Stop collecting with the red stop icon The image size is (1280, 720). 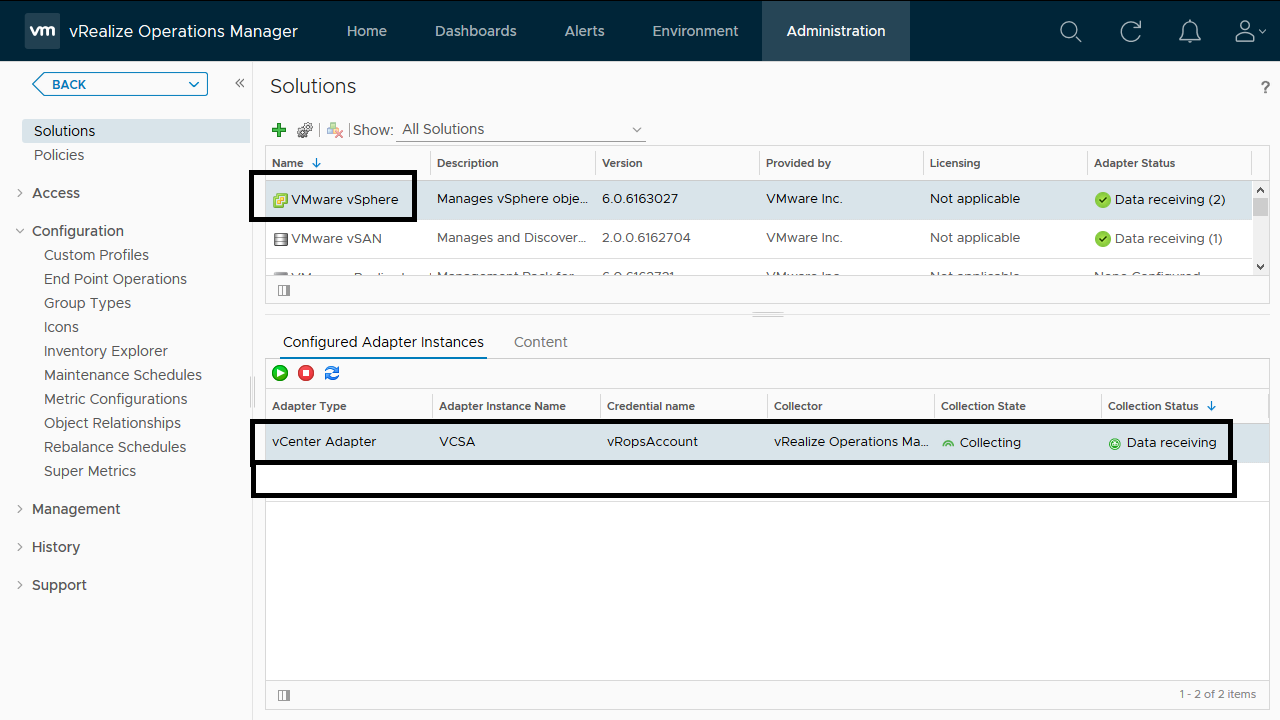pos(306,373)
